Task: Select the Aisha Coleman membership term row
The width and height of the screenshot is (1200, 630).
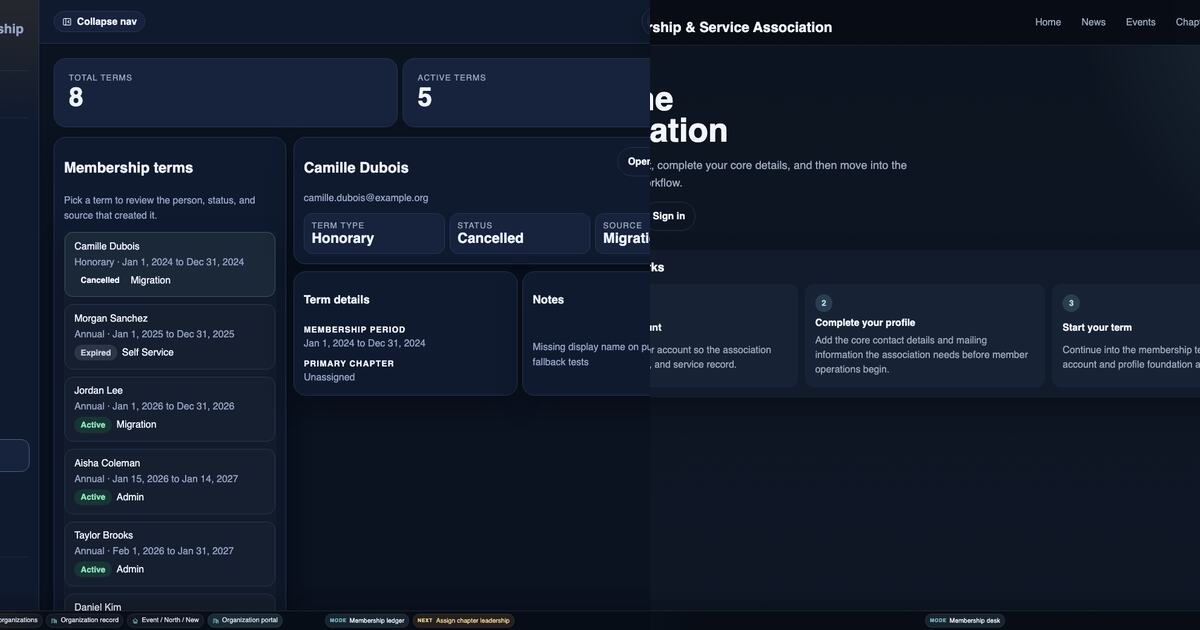Action: (x=169, y=481)
